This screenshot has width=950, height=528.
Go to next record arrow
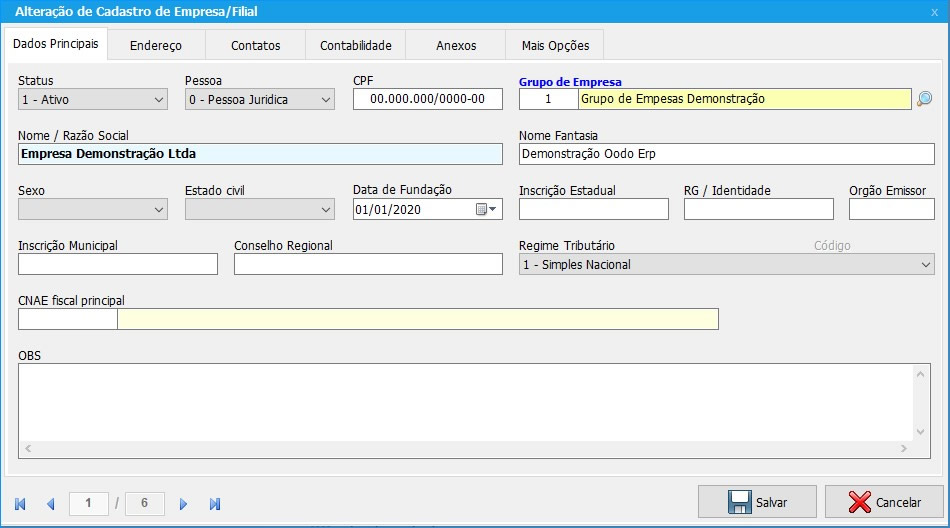coord(183,504)
